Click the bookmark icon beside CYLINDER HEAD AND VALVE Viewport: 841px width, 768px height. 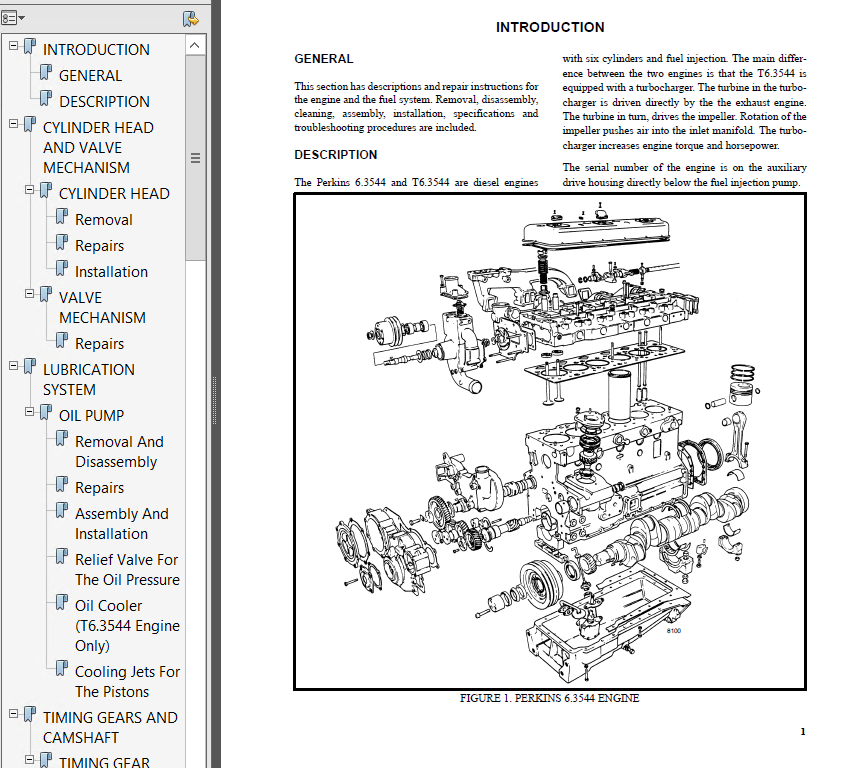coord(30,125)
